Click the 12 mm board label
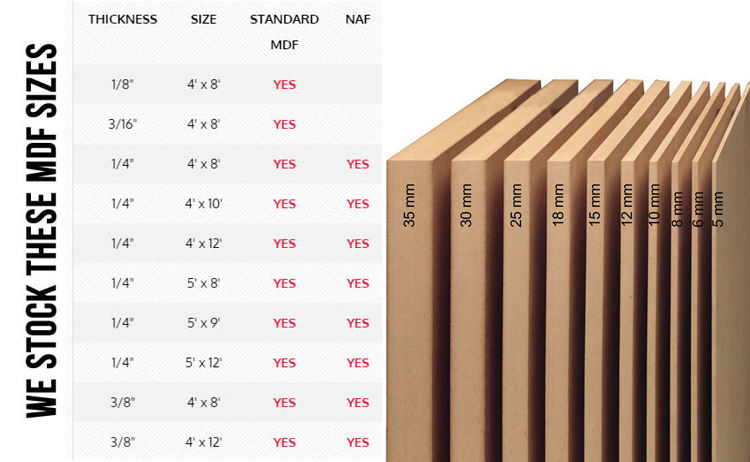The image size is (750, 462). coord(627,204)
